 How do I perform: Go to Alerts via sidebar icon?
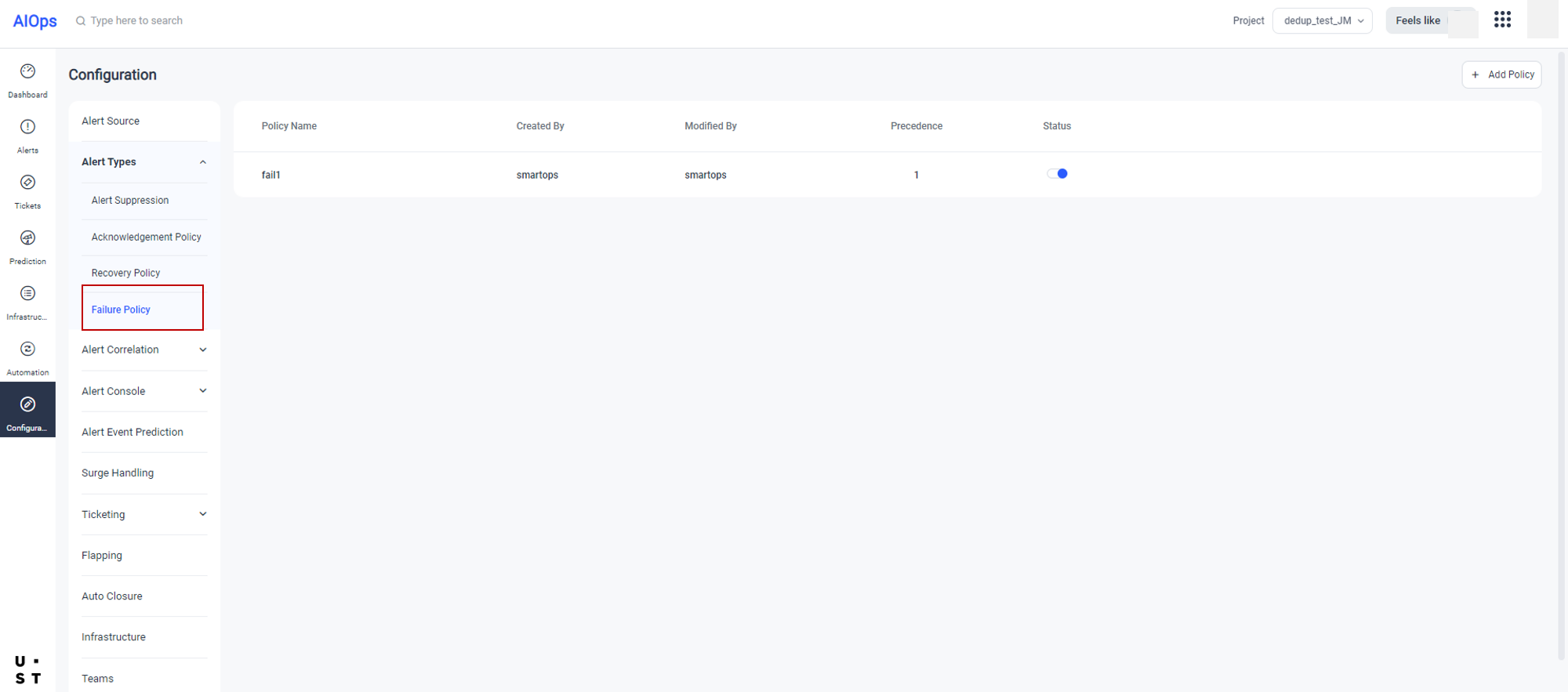tap(27, 128)
